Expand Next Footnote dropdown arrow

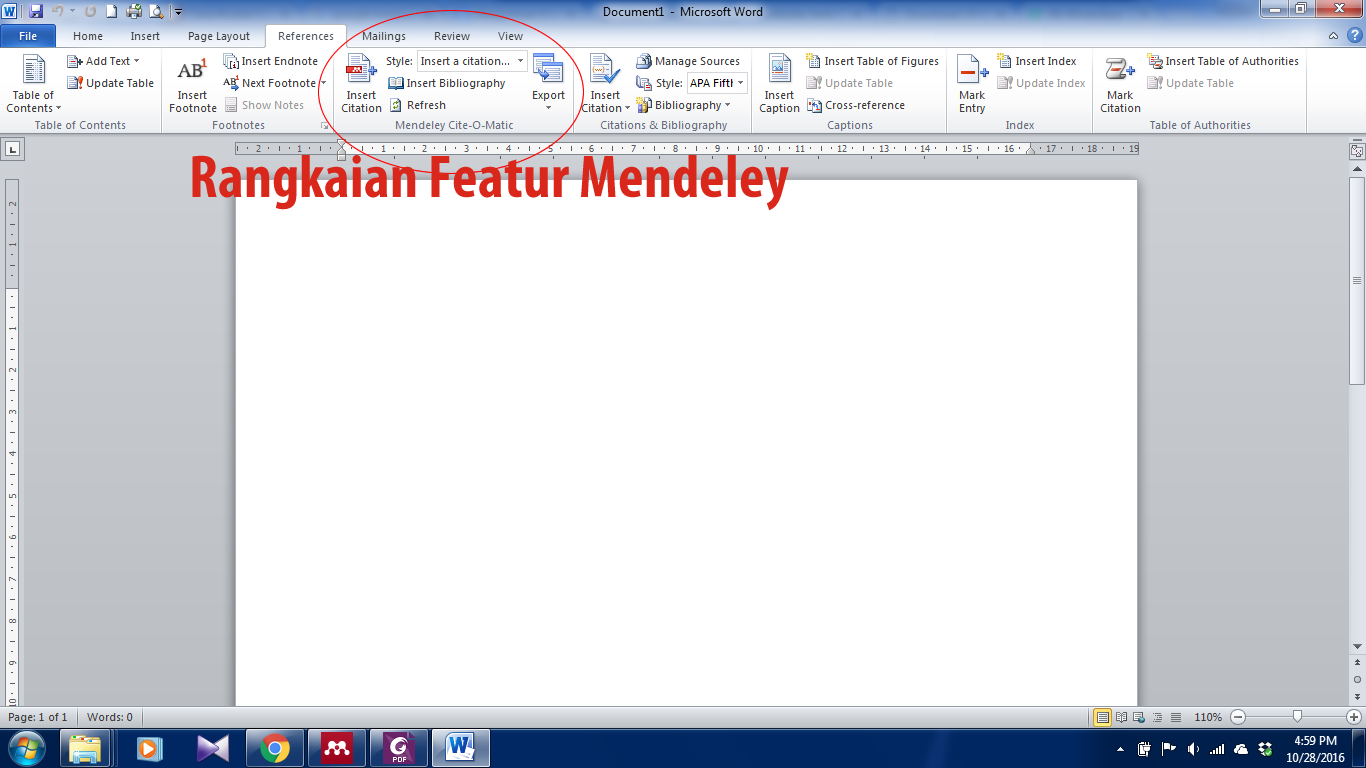tap(323, 83)
